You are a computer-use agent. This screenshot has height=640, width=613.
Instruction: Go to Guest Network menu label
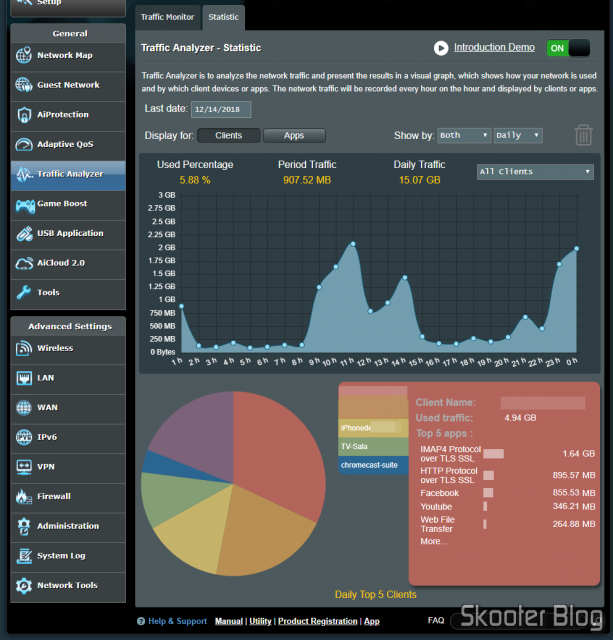(68, 85)
